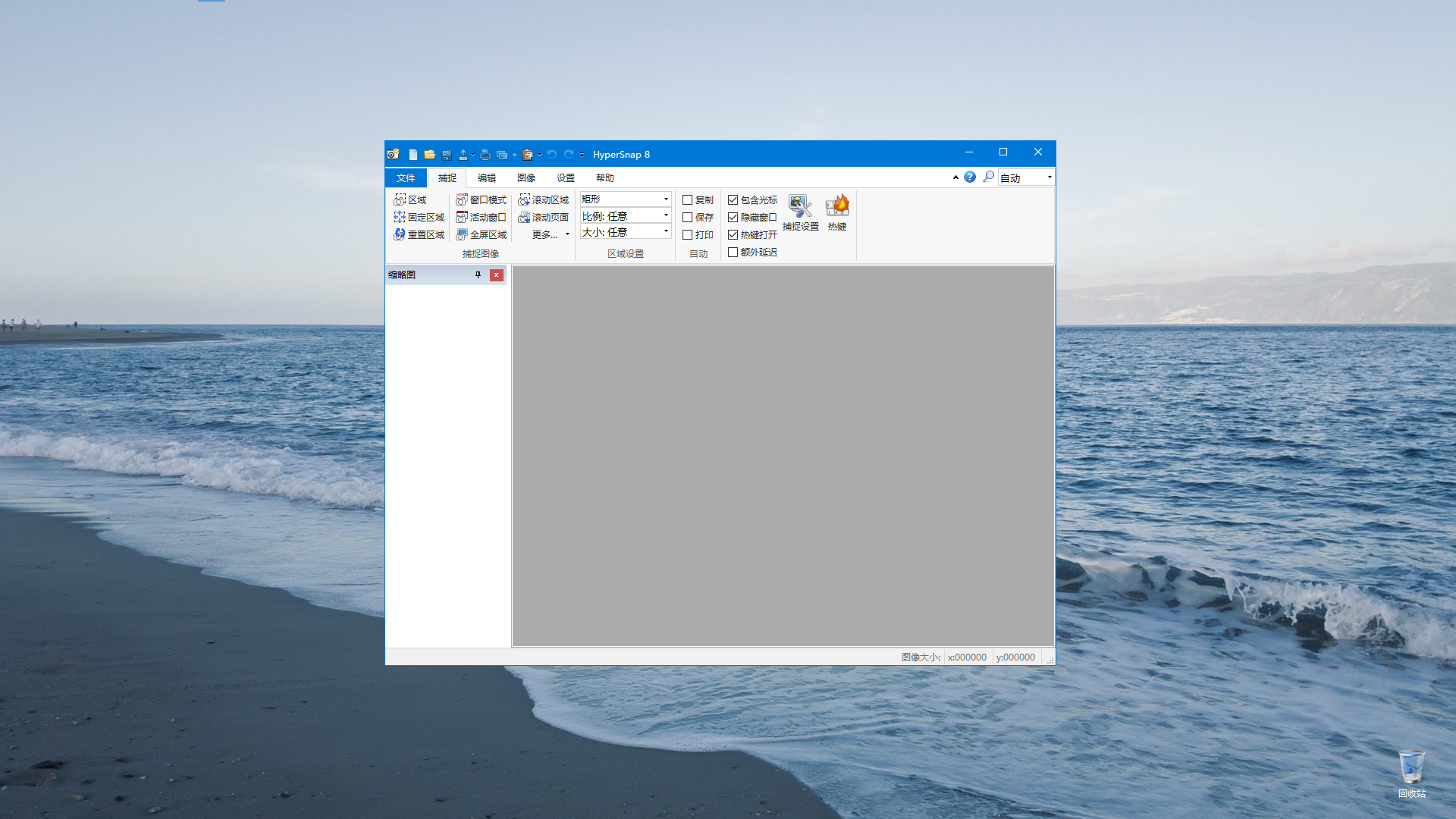Viewport: 1456px width, 819px height.
Task: Expand the 矩形 shape dropdown
Action: click(x=666, y=199)
